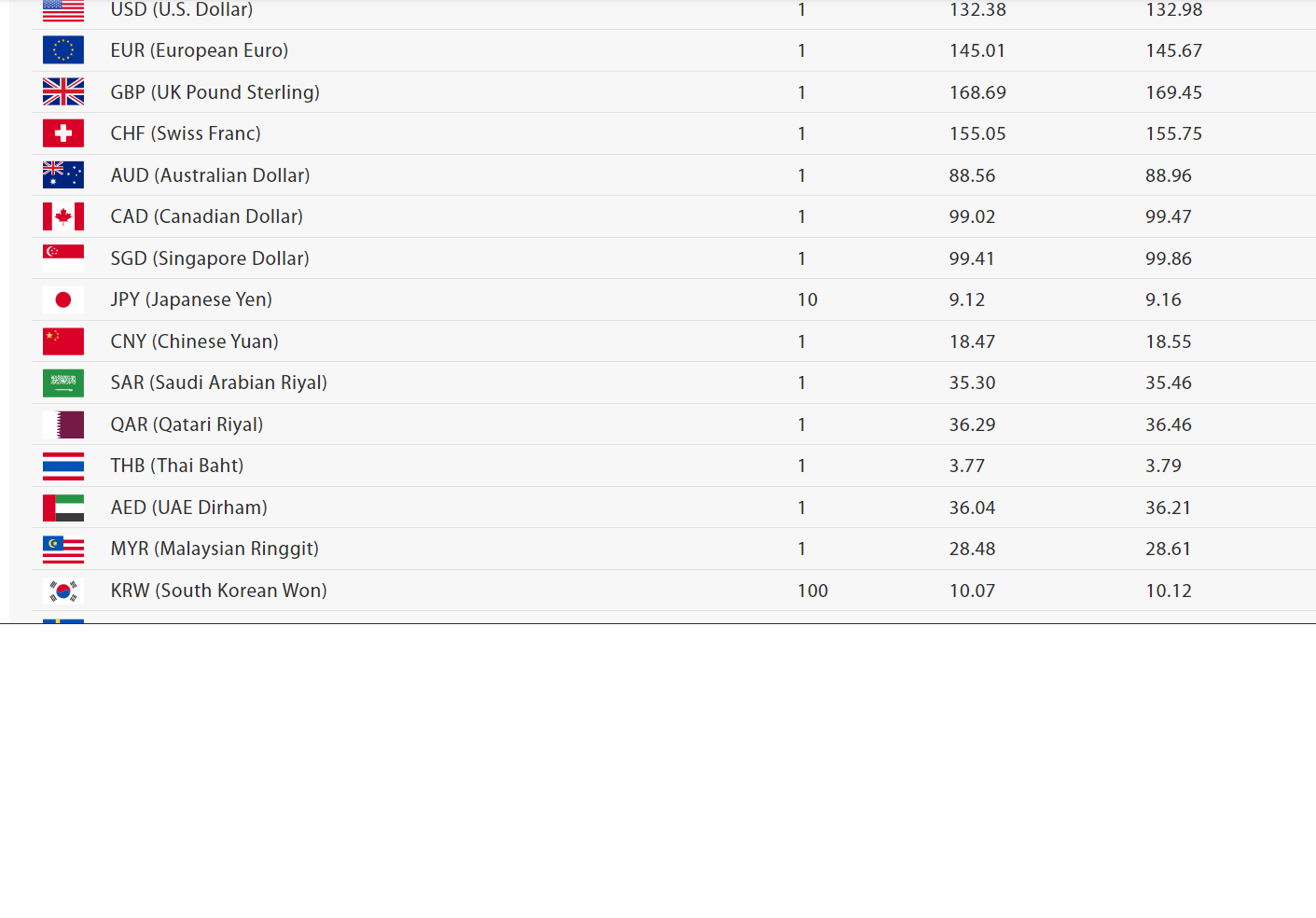Screen dimensions: 1316x918
Task: Click the Malaysian flag icon
Action: (x=63, y=549)
